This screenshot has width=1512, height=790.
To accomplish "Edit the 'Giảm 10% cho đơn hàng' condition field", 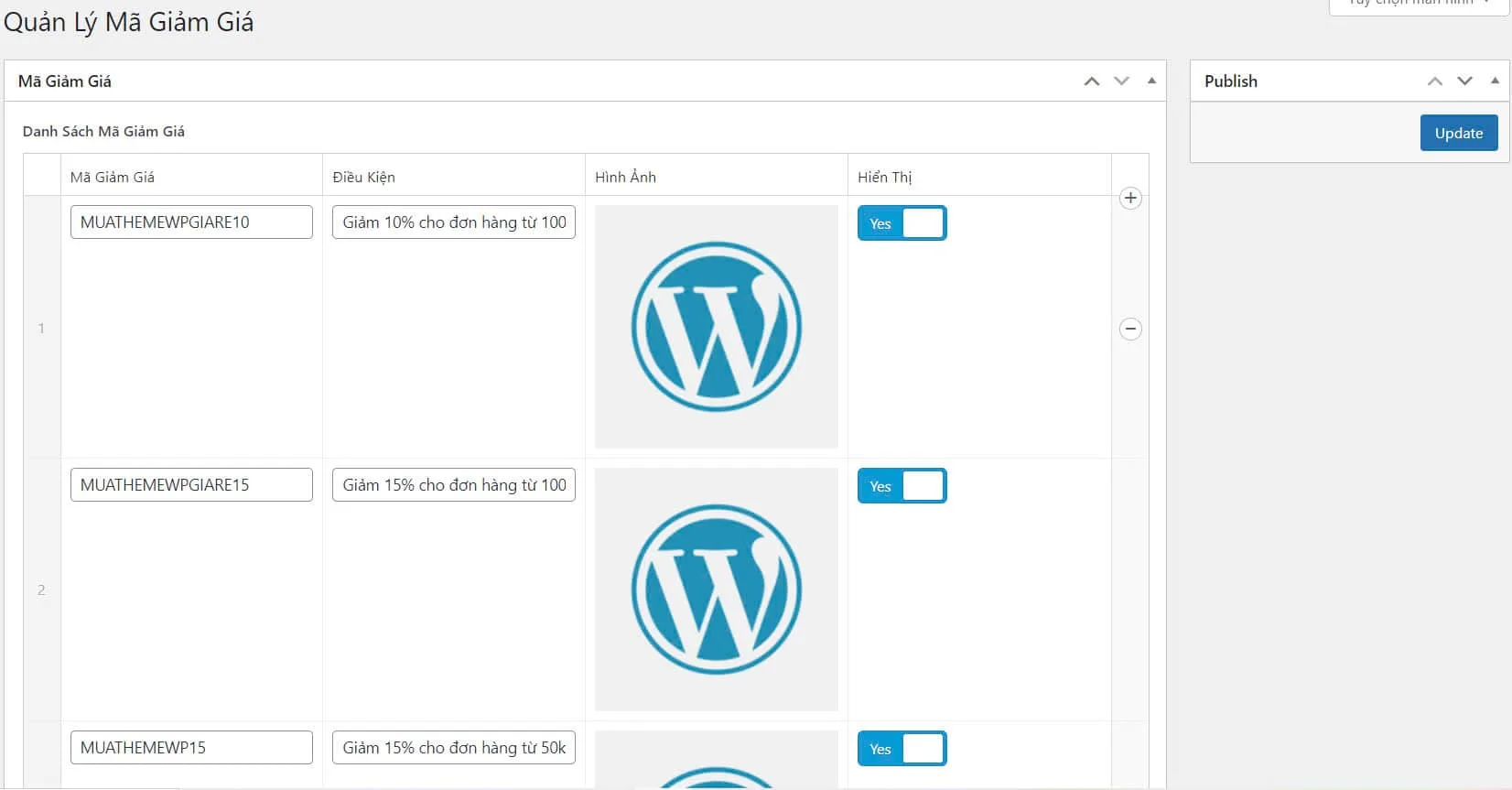I will click(x=453, y=222).
